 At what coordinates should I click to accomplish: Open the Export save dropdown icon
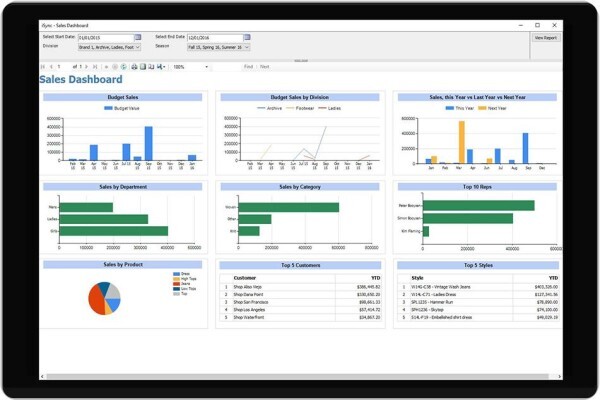161,67
